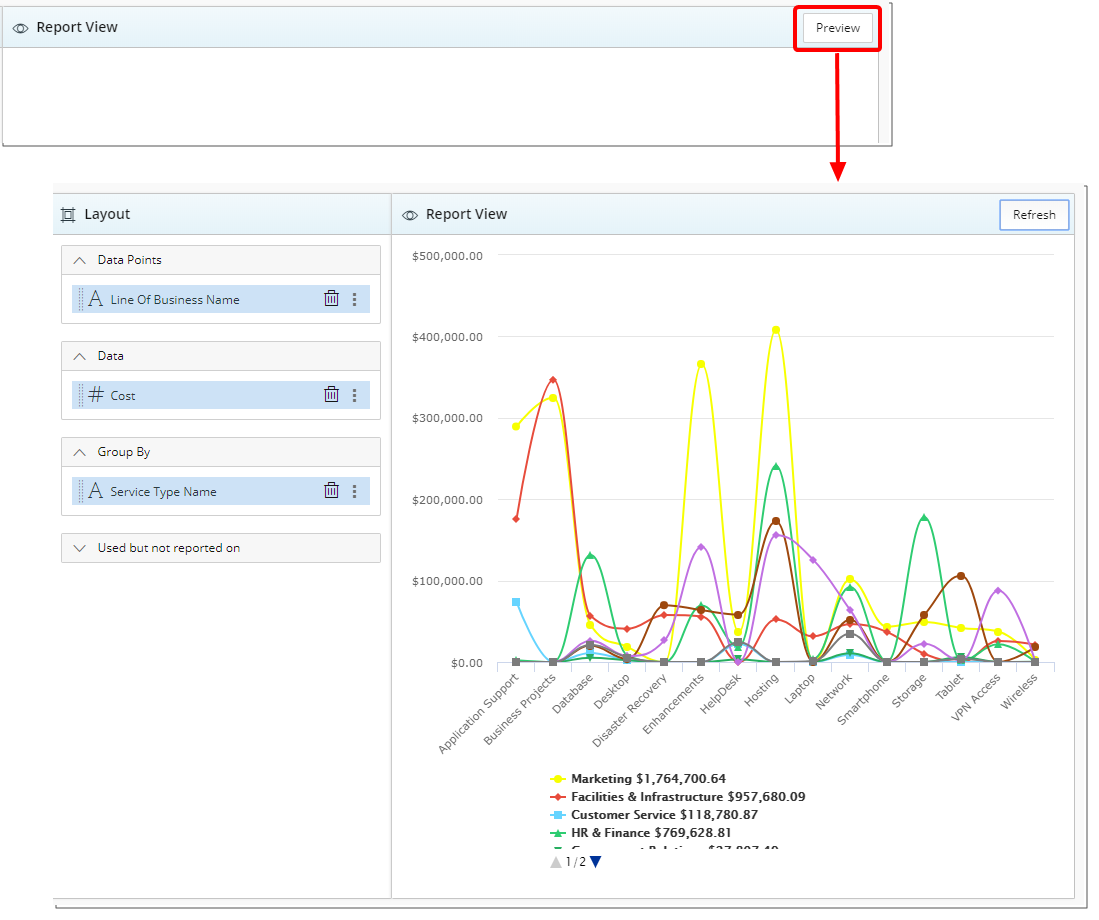Open options menu for Cost field

pyautogui.click(x=355, y=395)
